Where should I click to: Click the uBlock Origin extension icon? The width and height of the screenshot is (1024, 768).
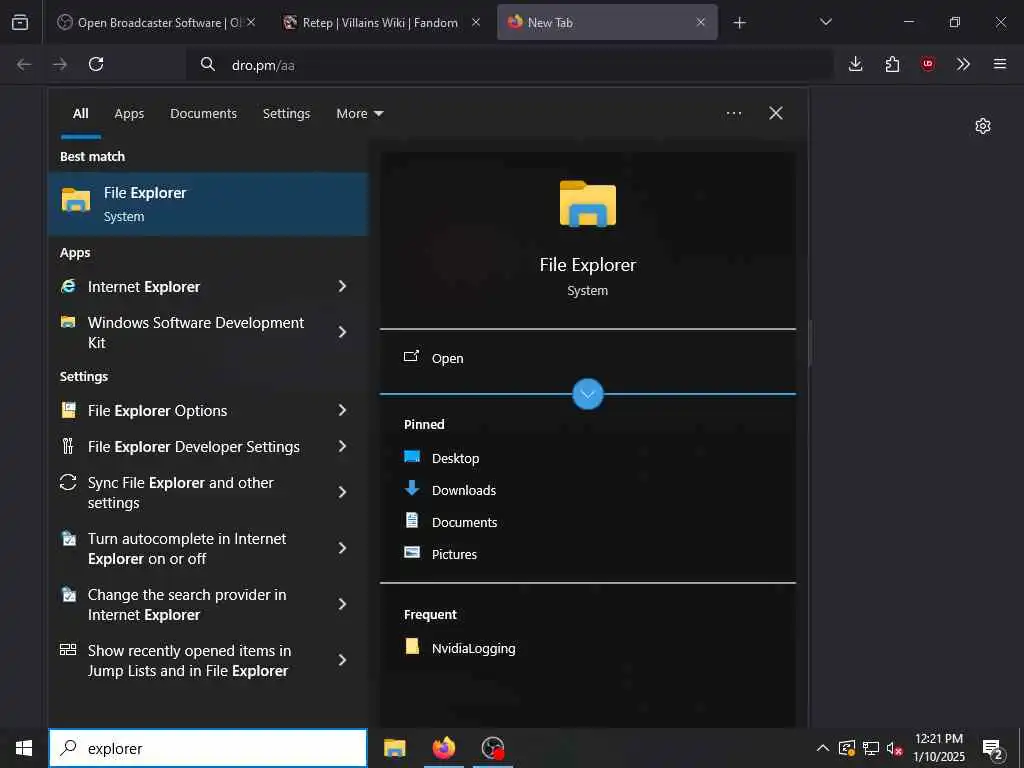coord(928,64)
